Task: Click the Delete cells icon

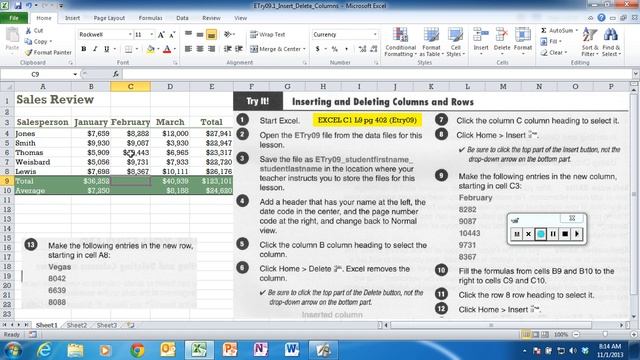Action: coord(502,34)
